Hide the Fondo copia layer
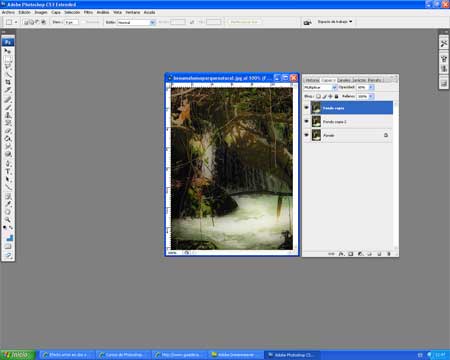Viewport: 450px width, 360px height. [x=307, y=108]
